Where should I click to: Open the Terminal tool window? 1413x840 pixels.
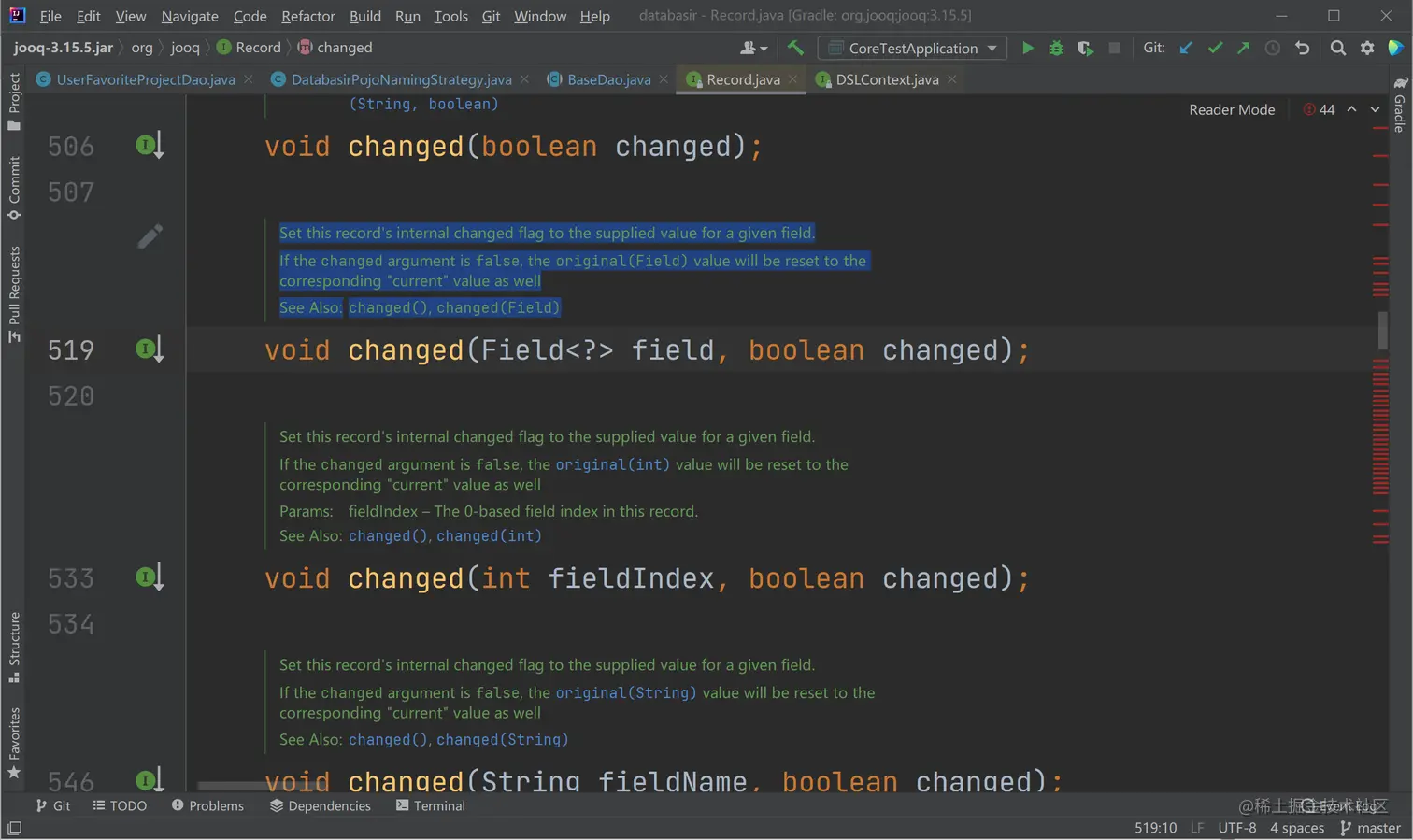(x=430, y=805)
